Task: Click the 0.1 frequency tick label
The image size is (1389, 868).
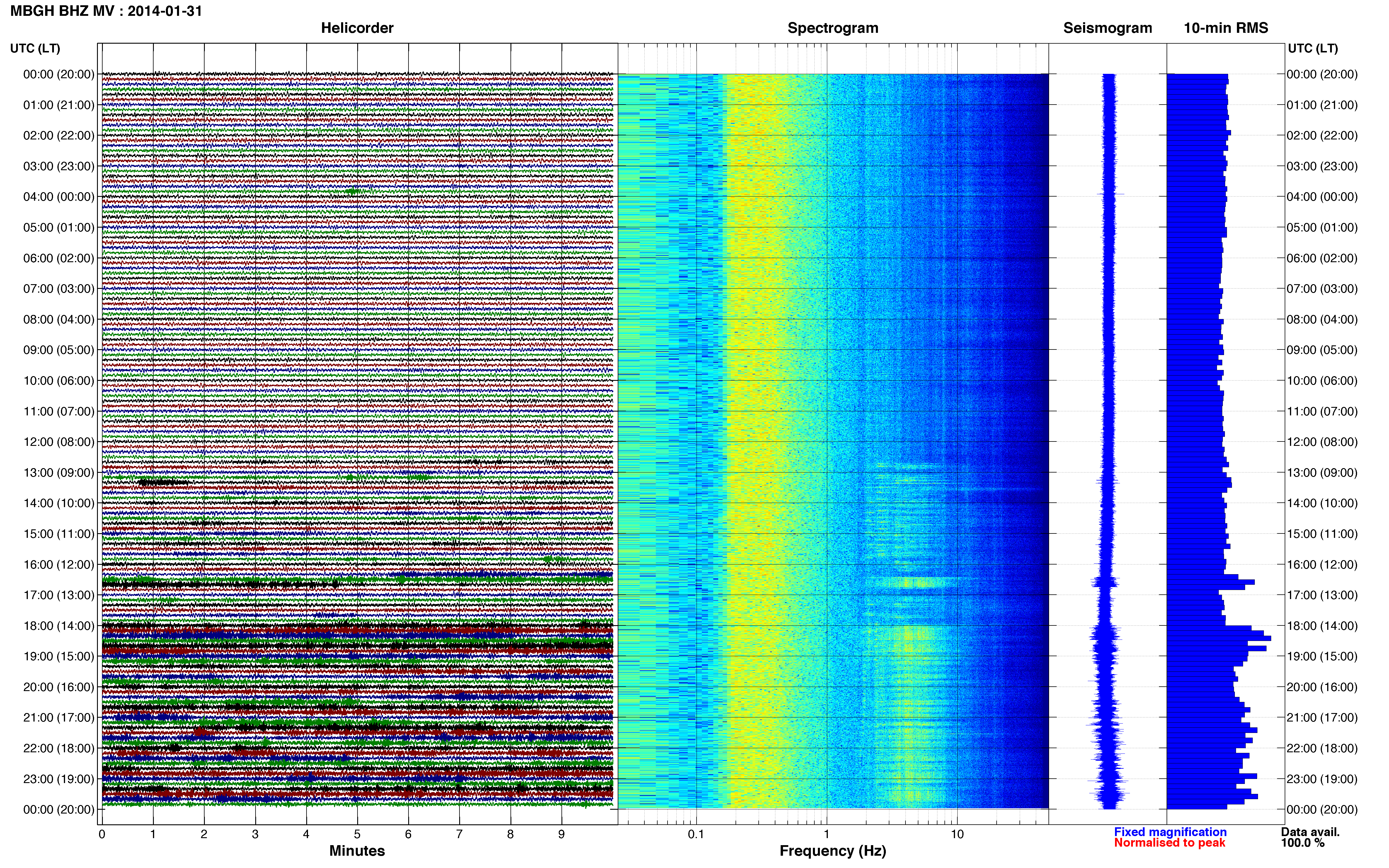Action: click(x=696, y=835)
